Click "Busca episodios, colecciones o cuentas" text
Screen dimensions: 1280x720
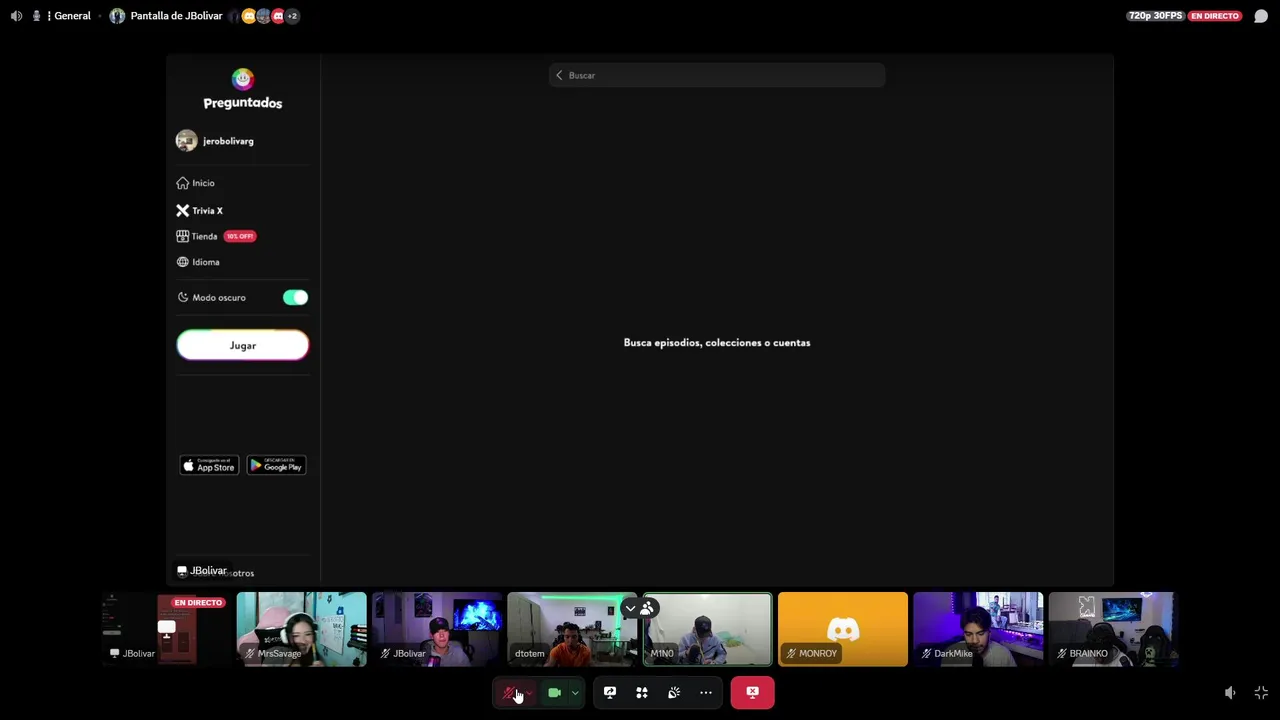717,343
